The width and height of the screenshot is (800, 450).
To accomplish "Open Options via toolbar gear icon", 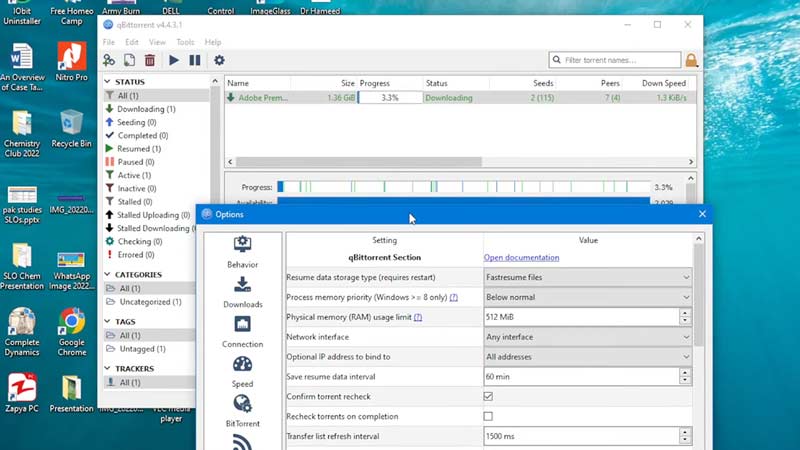I will click(219, 60).
